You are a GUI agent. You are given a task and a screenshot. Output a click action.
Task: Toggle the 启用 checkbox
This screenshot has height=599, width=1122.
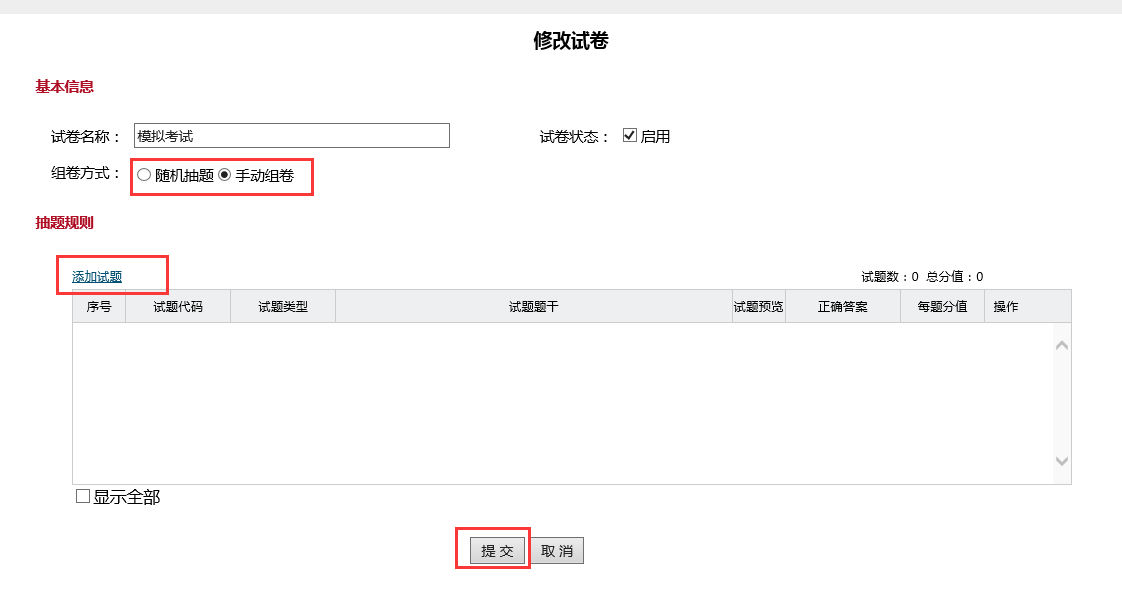630,135
